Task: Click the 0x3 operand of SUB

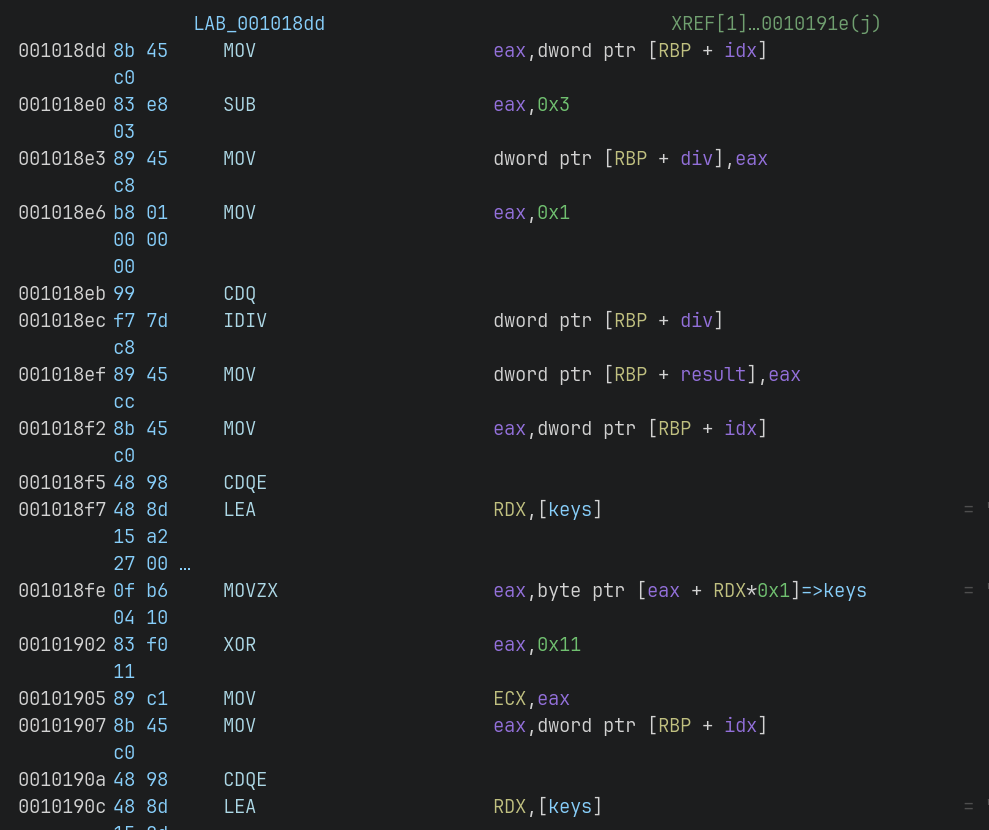Action: tap(553, 104)
